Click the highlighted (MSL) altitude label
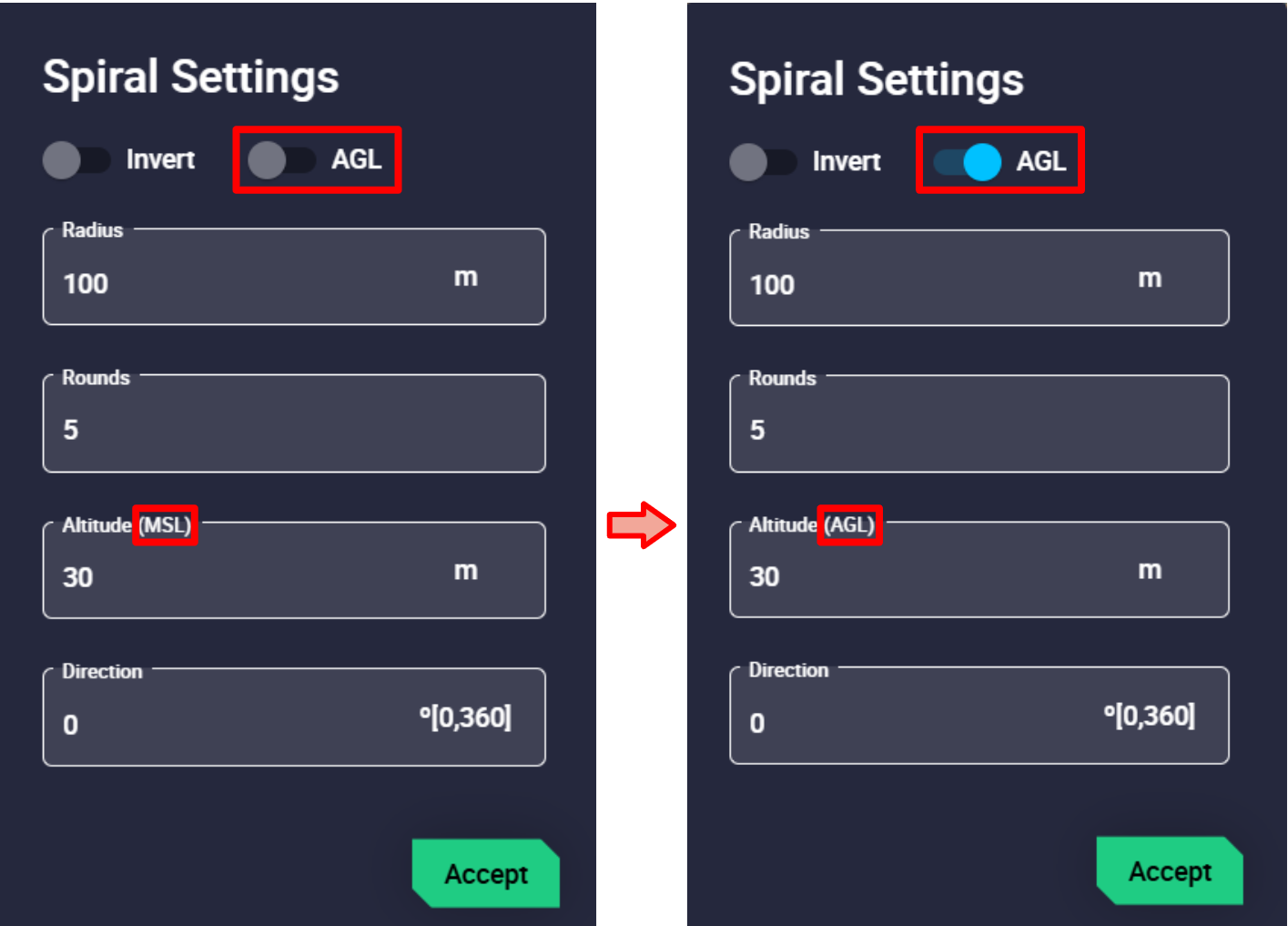The width and height of the screenshot is (1288, 926). [165, 525]
